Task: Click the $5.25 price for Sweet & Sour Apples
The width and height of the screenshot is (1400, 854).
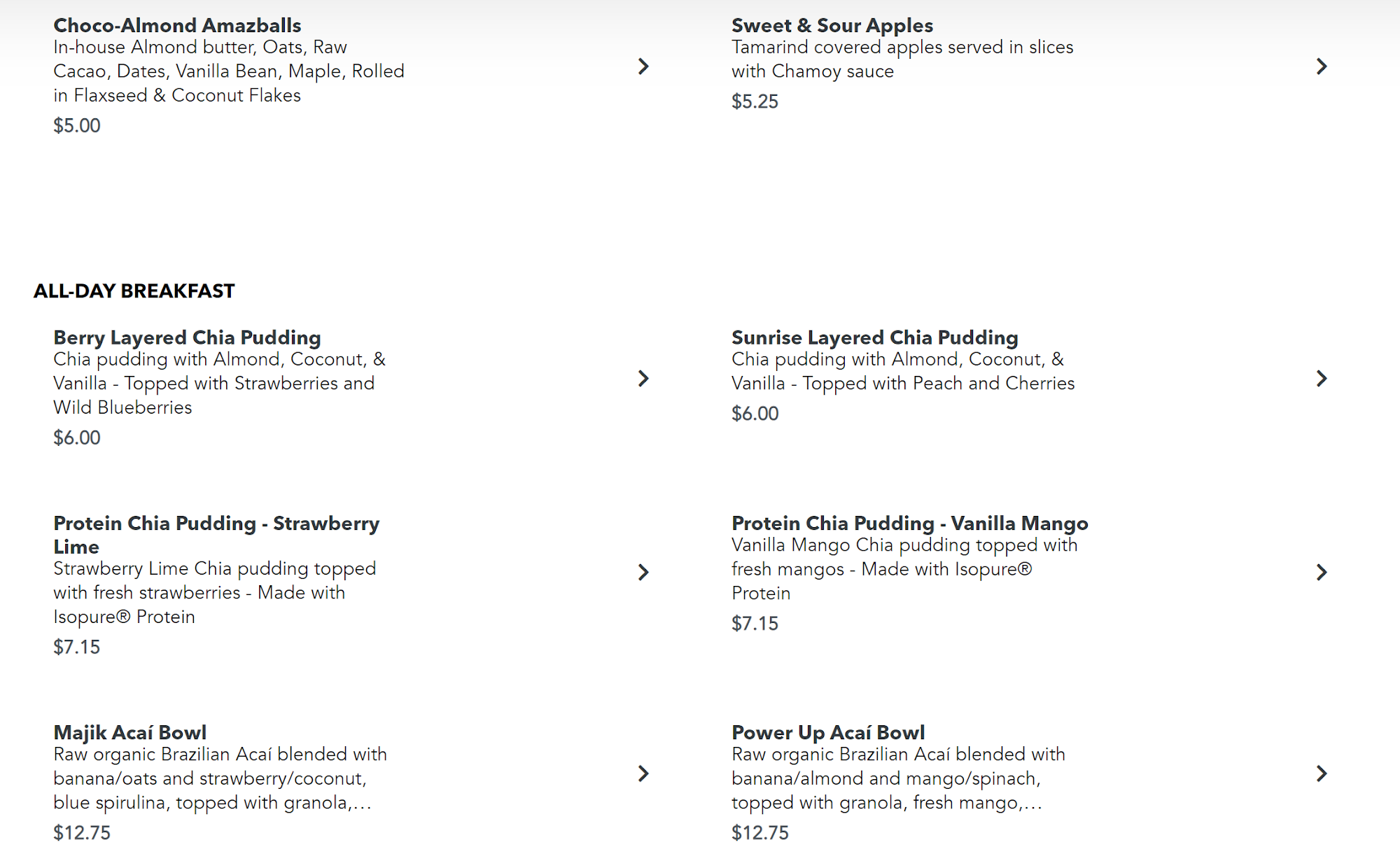Action: click(x=755, y=101)
